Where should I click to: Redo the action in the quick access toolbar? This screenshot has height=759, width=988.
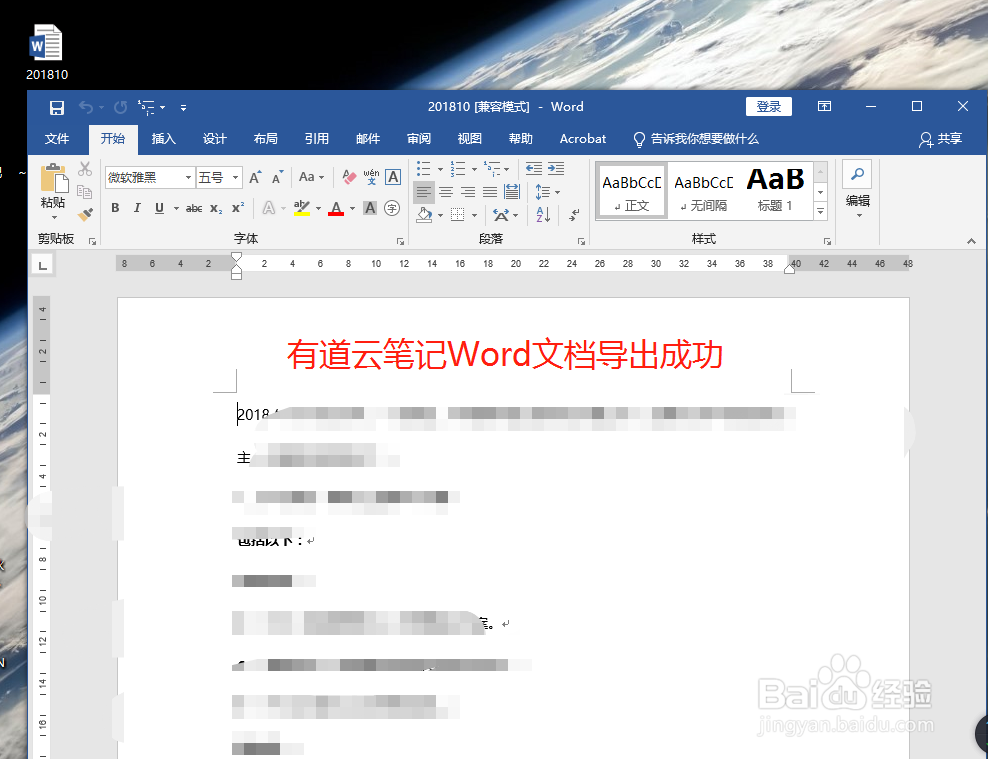(120, 108)
